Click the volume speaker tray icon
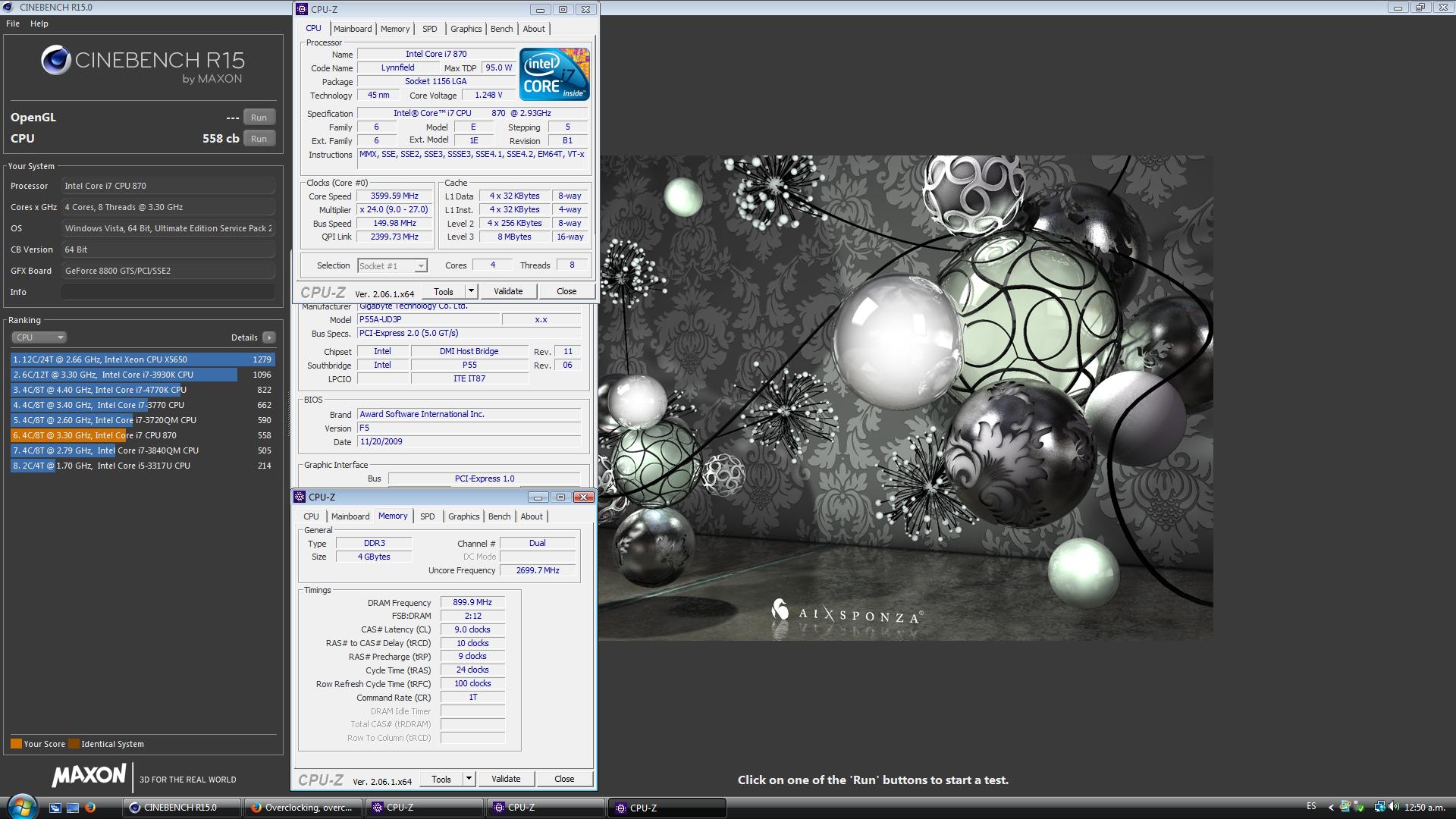Screen dimensions: 1456x819 (1394, 807)
